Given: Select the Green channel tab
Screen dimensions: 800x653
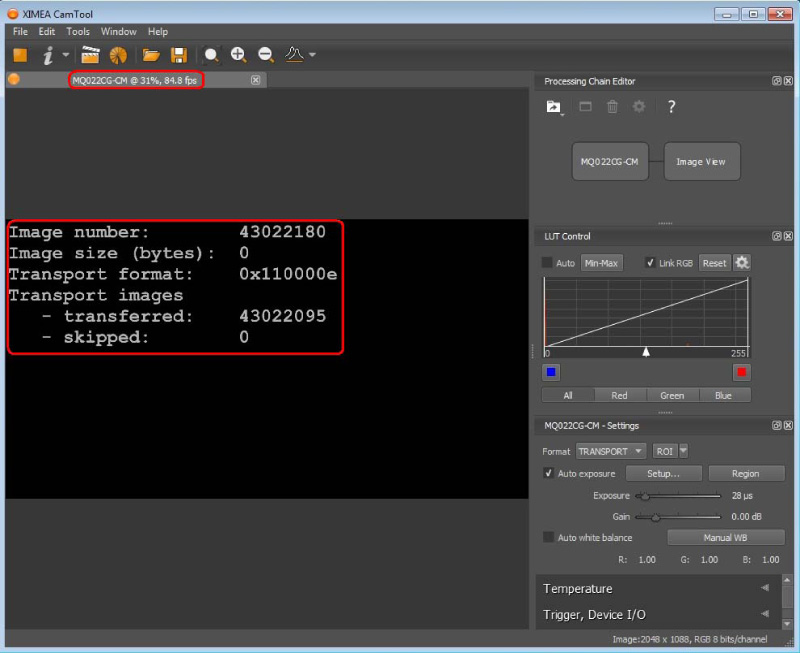Looking at the screenshot, I should click(x=672, y=395).
